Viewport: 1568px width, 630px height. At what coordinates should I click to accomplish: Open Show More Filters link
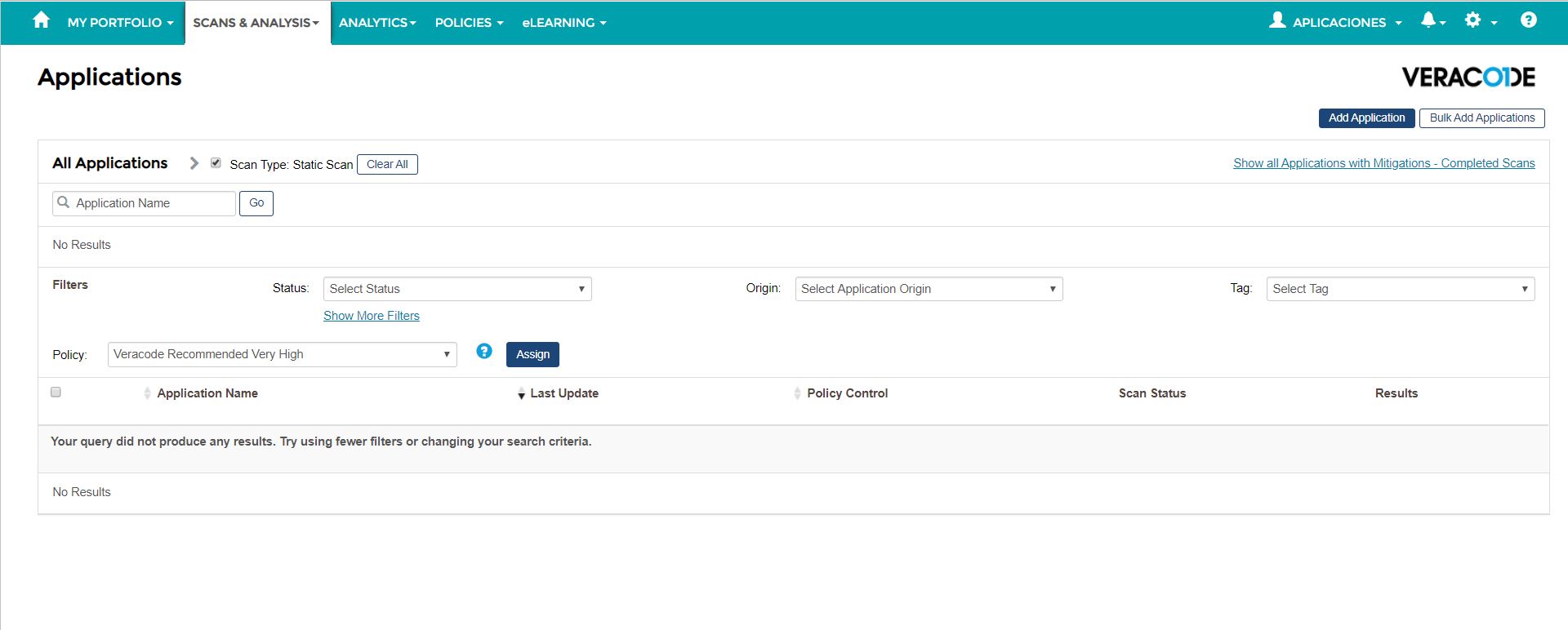tap(372, 316)
